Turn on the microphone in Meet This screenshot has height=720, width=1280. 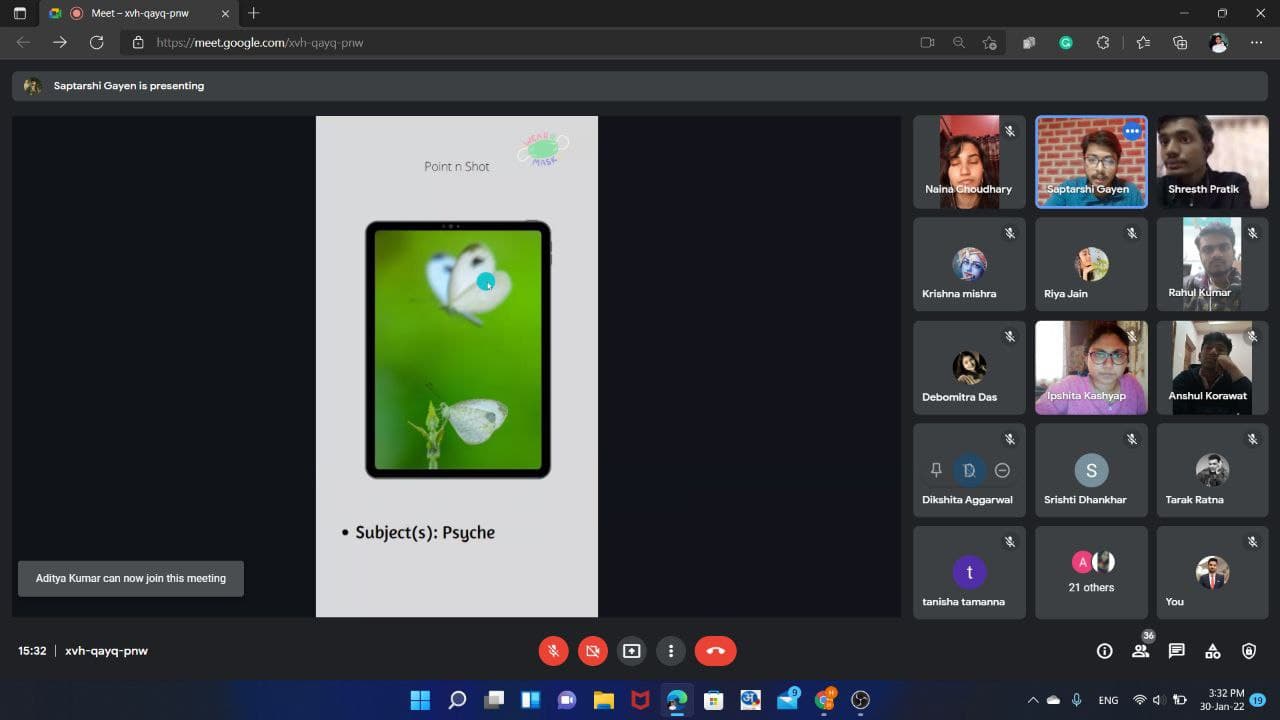pos(553,651)
